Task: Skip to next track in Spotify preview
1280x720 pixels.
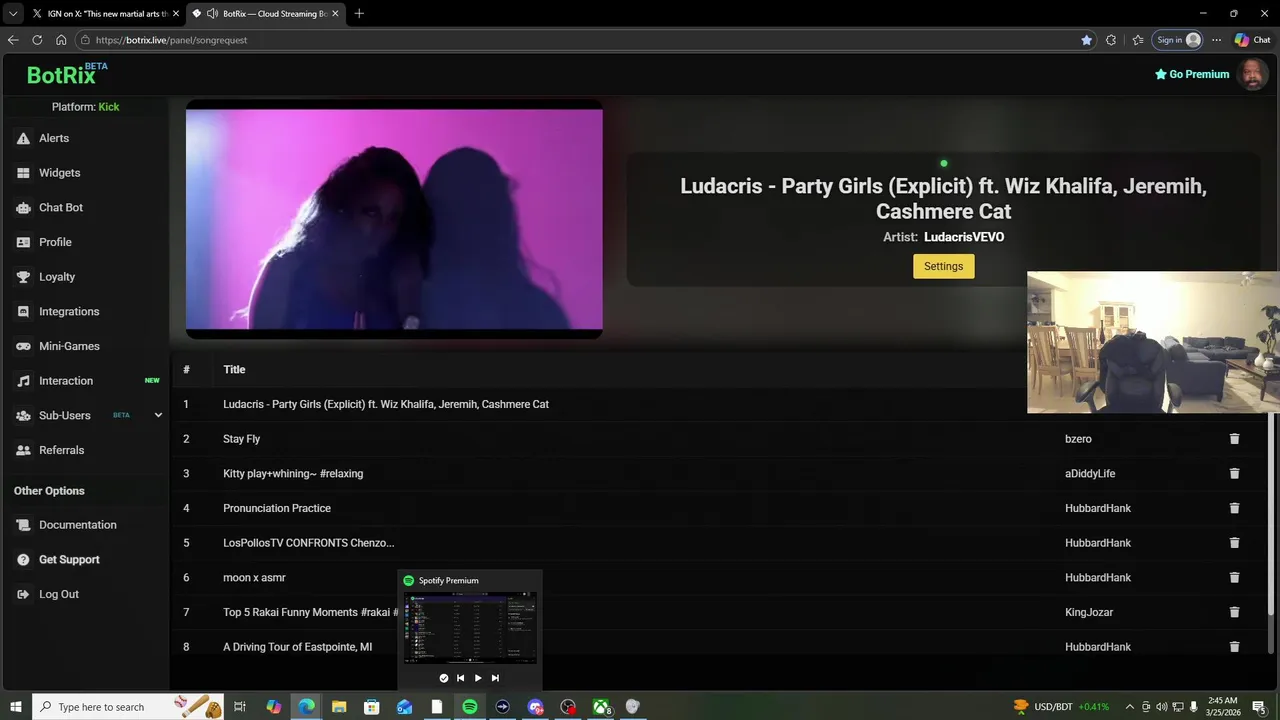Action: [495, 678]
